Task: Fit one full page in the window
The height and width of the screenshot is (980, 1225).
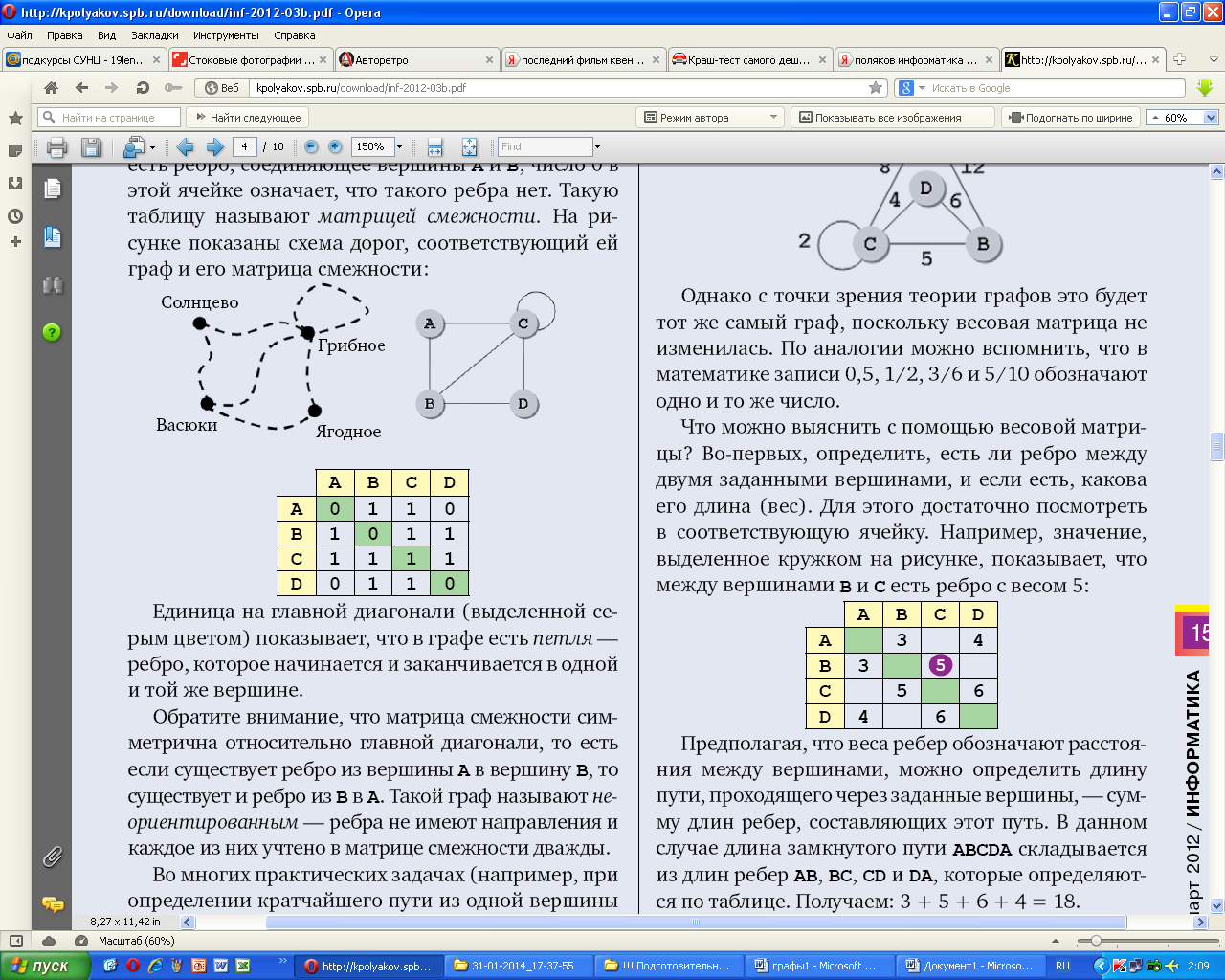Action: click(469, 147)
